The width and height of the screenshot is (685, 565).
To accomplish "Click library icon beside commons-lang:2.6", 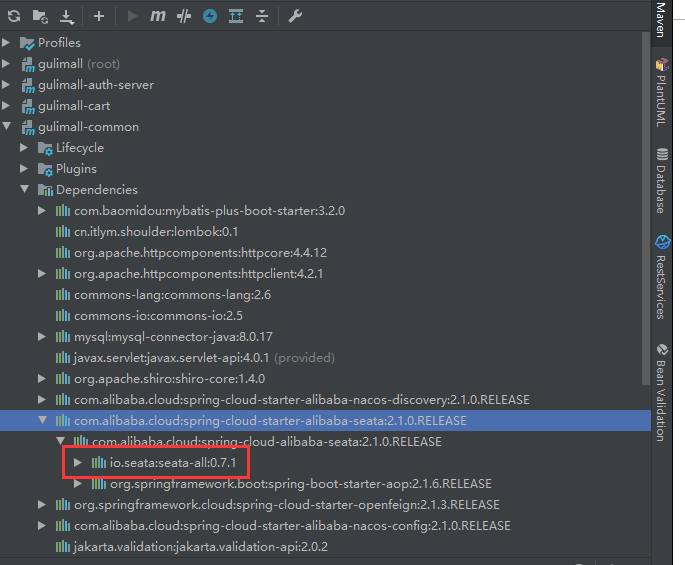I will tap(63, 295).
